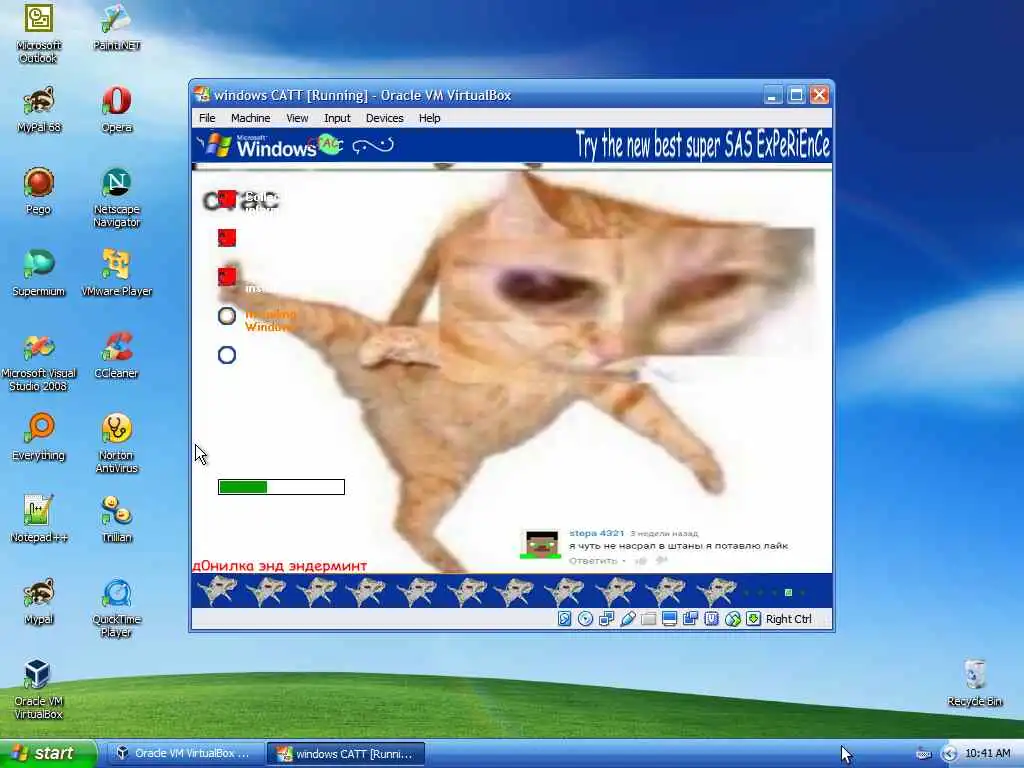Expand hidden tray icons arrow
1024x768 pixels.
tap(950, 754)
